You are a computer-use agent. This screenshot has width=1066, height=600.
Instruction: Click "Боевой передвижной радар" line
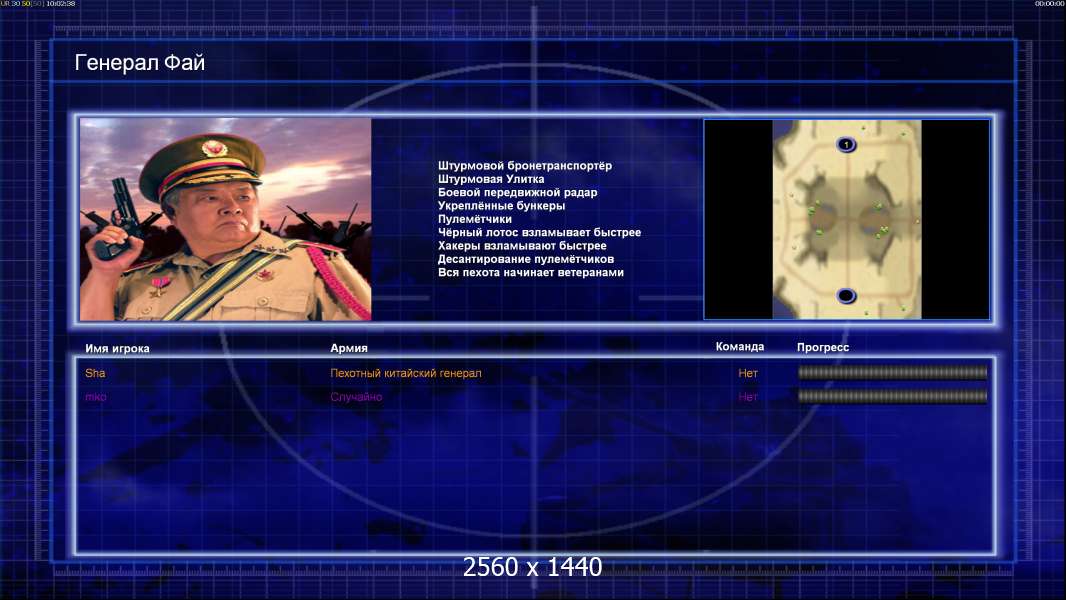pos(517,192)
